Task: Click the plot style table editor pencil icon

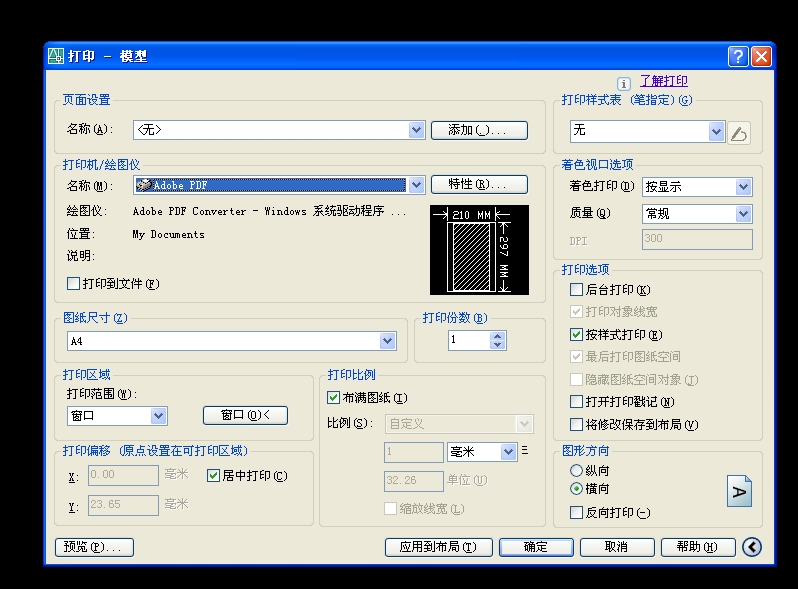Action: point(739,133)
